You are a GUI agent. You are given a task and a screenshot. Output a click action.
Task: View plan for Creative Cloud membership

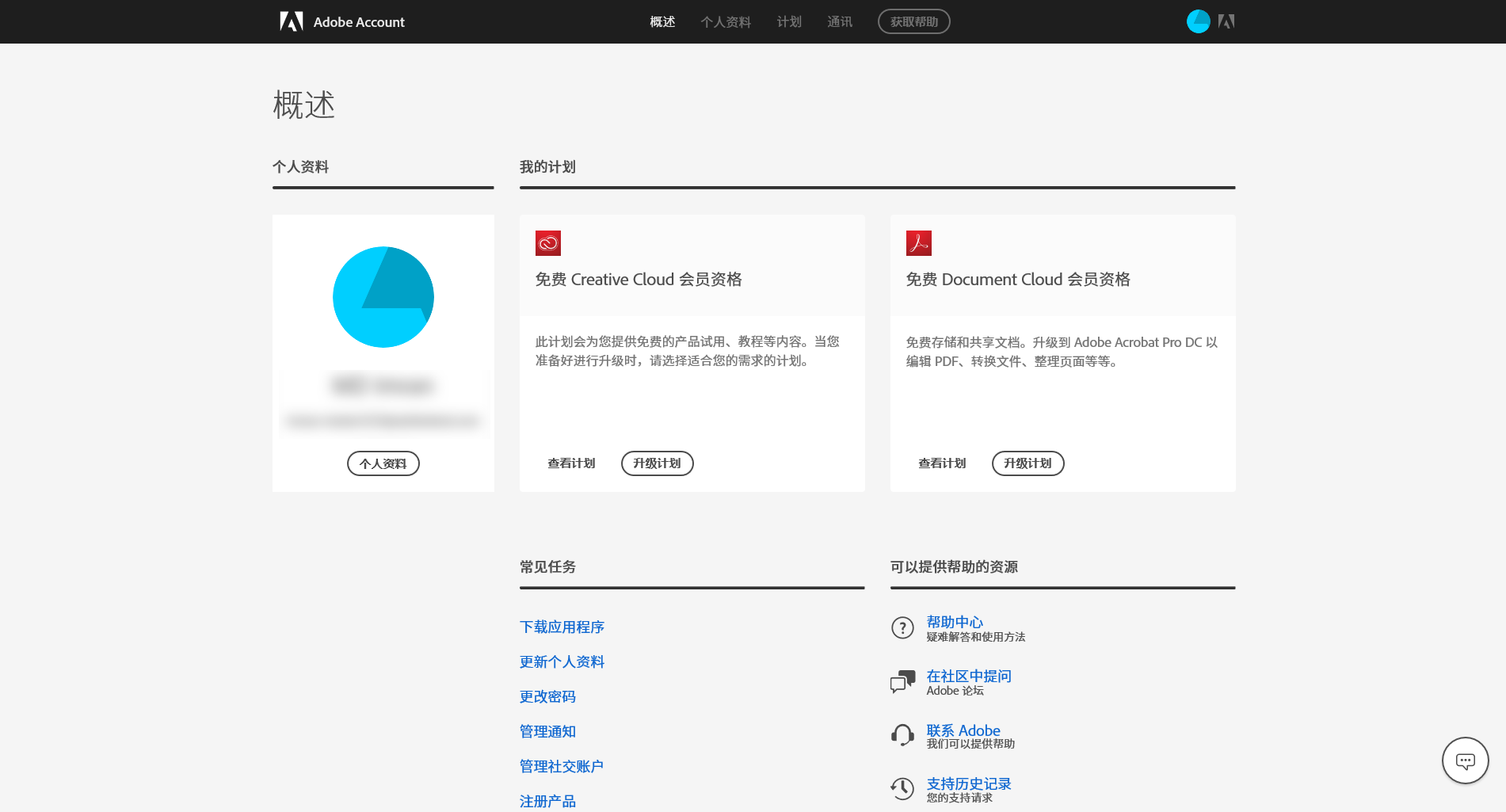point(571,463)
